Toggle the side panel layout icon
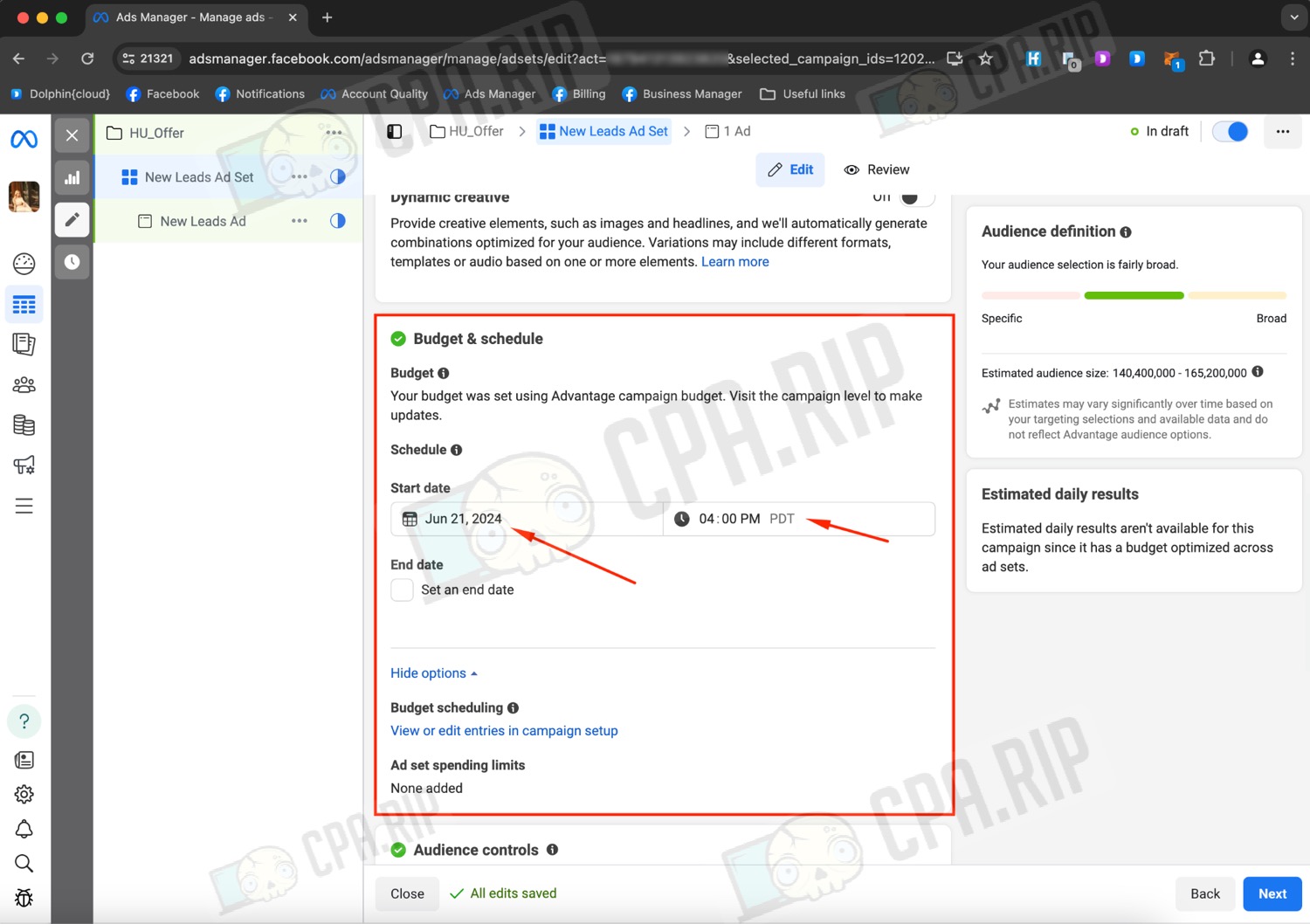 pos(395,131)
